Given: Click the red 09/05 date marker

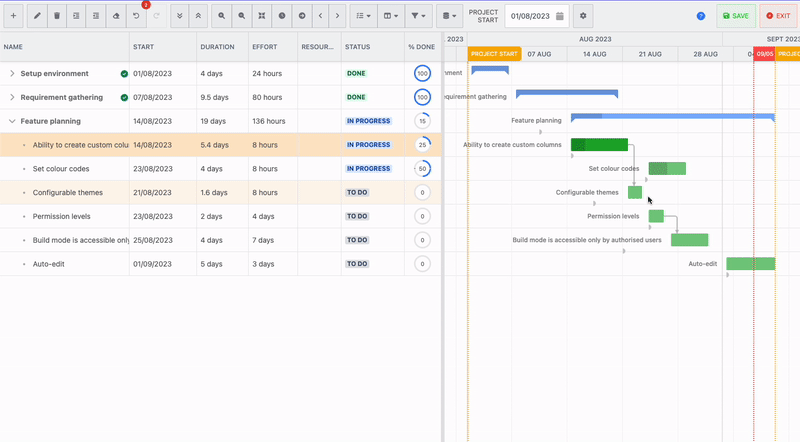Looking at the screenshot, I should point(764,54).
